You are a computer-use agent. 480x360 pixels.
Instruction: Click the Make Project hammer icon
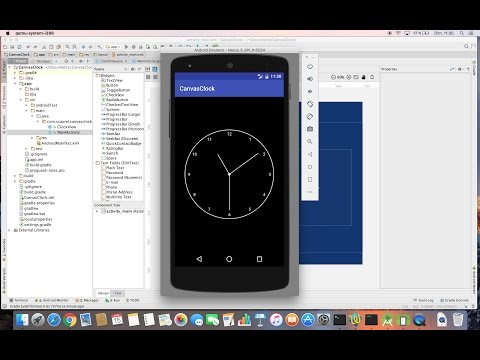pos(99,47)
